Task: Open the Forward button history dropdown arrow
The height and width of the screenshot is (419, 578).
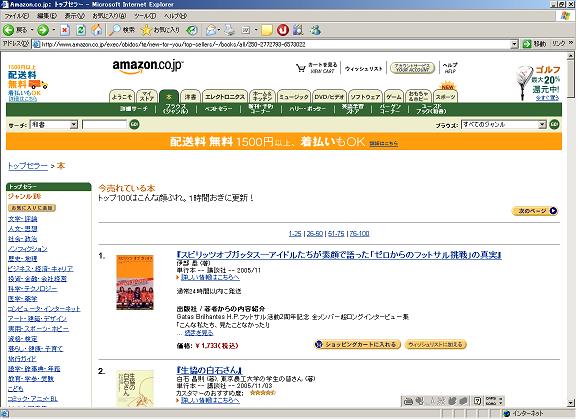Action: 54,30
